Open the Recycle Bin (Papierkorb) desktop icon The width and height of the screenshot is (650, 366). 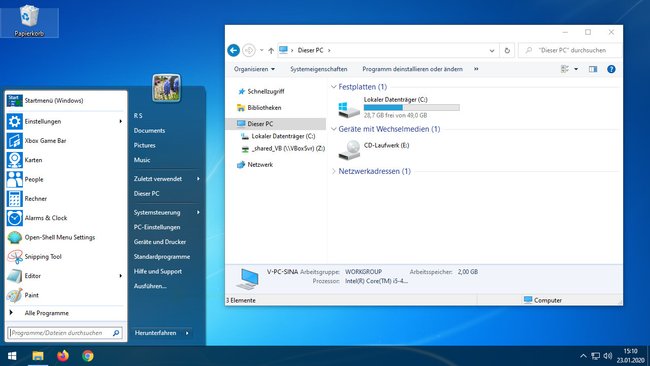(x=29, y=22)
